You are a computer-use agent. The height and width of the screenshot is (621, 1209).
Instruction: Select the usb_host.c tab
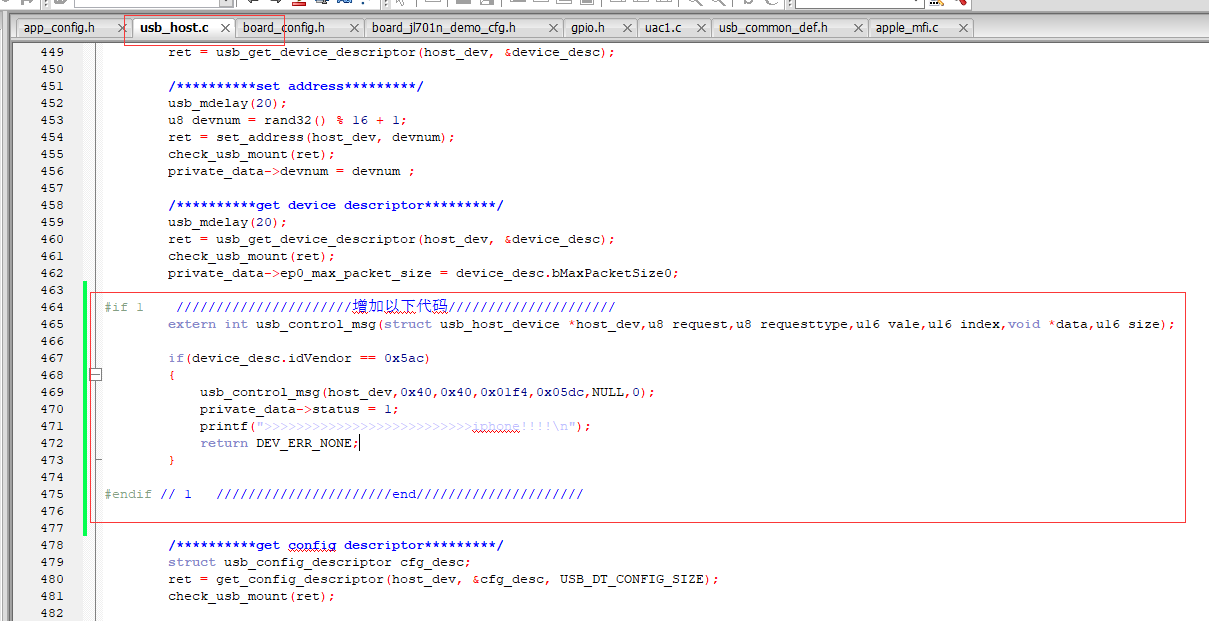(174, 28)
